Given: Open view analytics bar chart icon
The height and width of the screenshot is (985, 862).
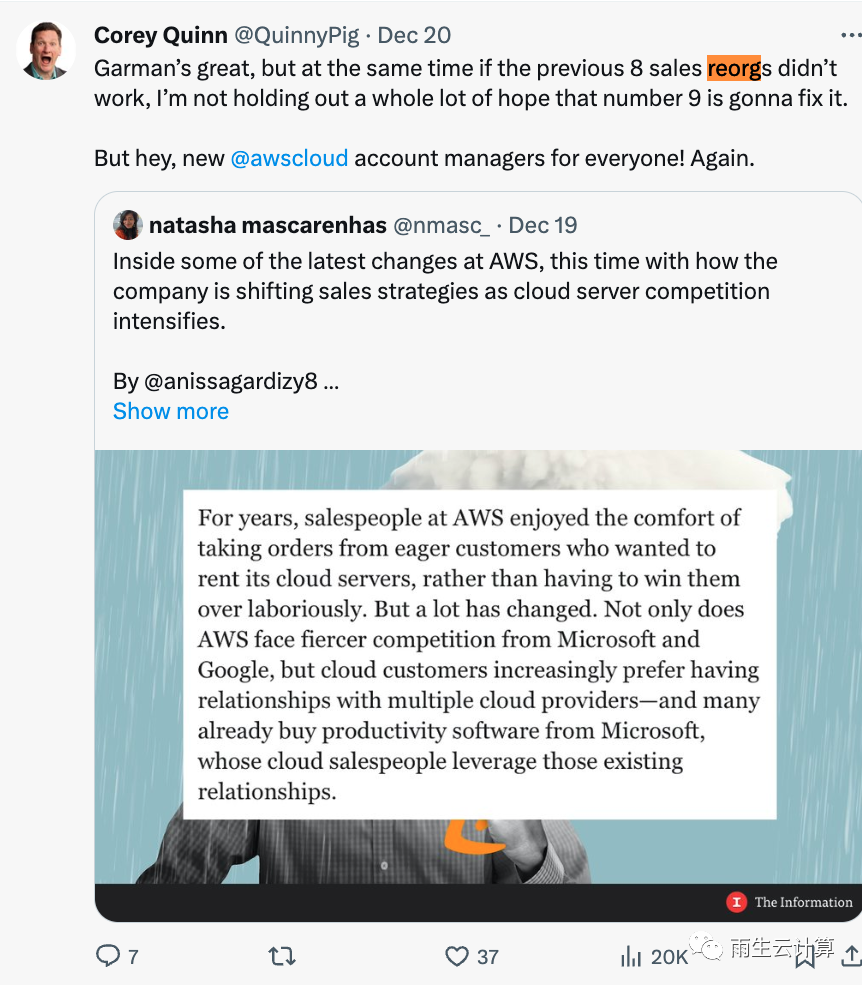Looking at the screenshot, I should (631, 956).
